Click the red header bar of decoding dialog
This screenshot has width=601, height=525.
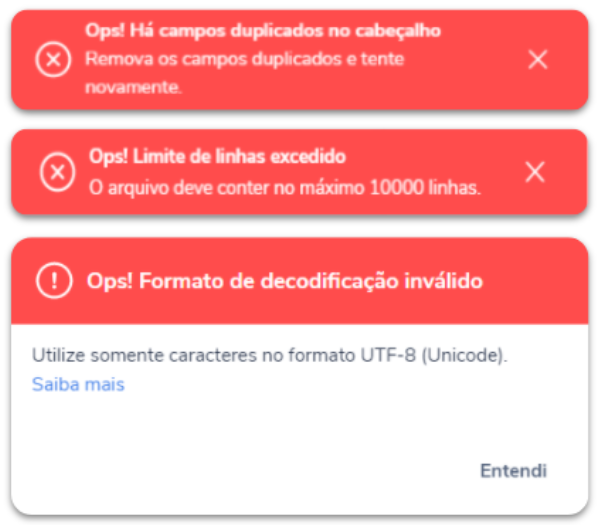(x=300, y=281)
